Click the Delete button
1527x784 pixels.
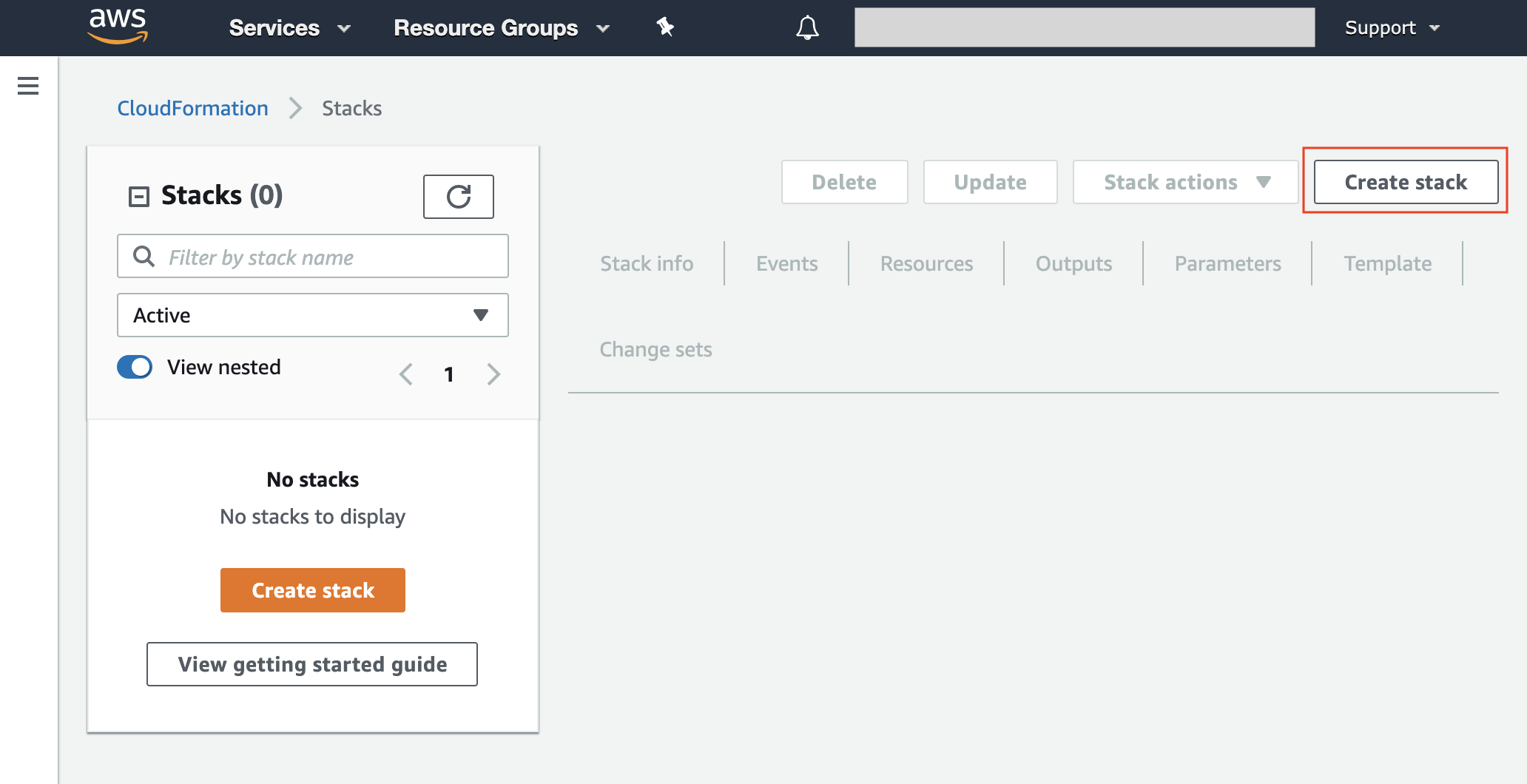[844, 182]
